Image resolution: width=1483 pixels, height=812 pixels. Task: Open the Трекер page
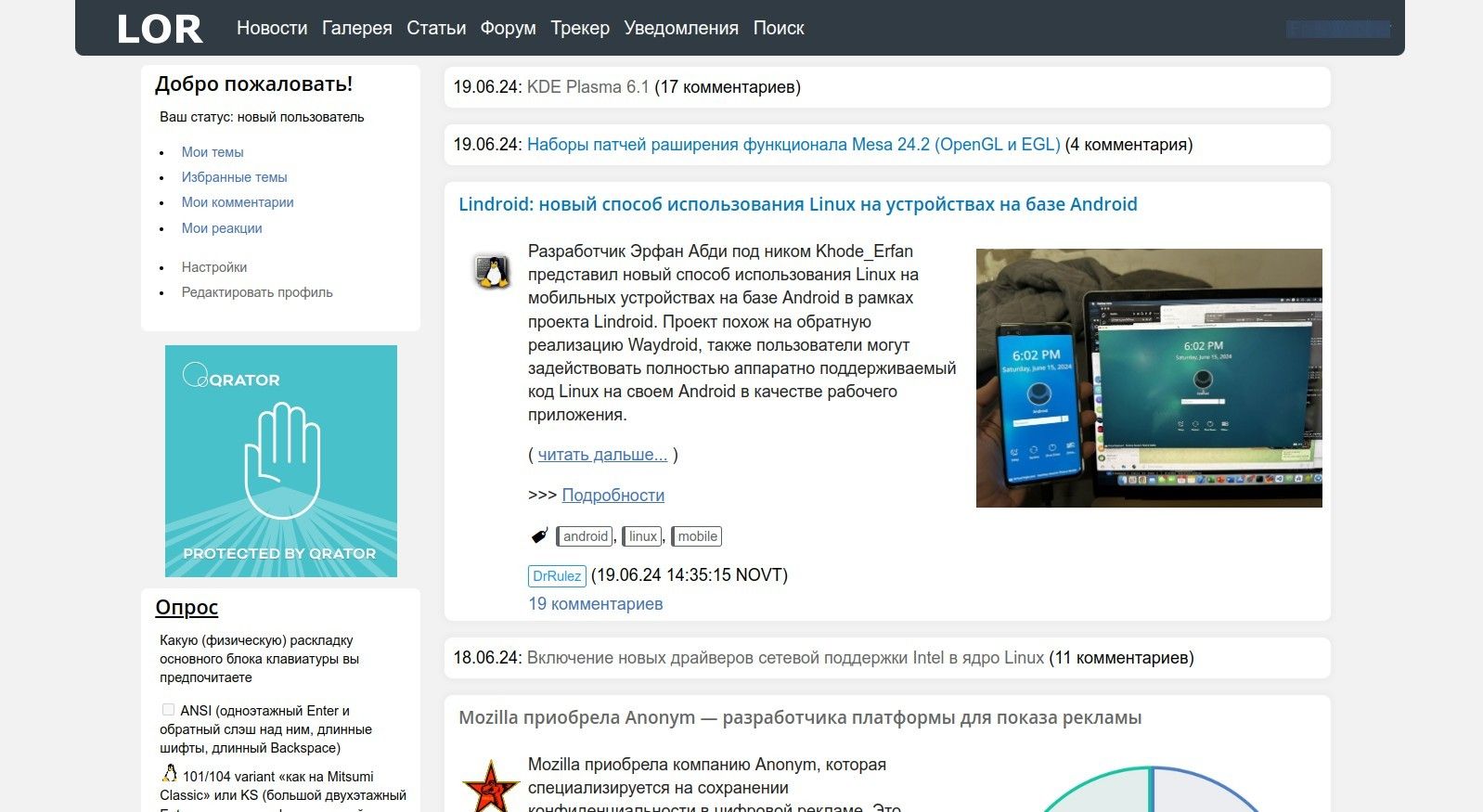pyautogui.click(x=580, y=28)
